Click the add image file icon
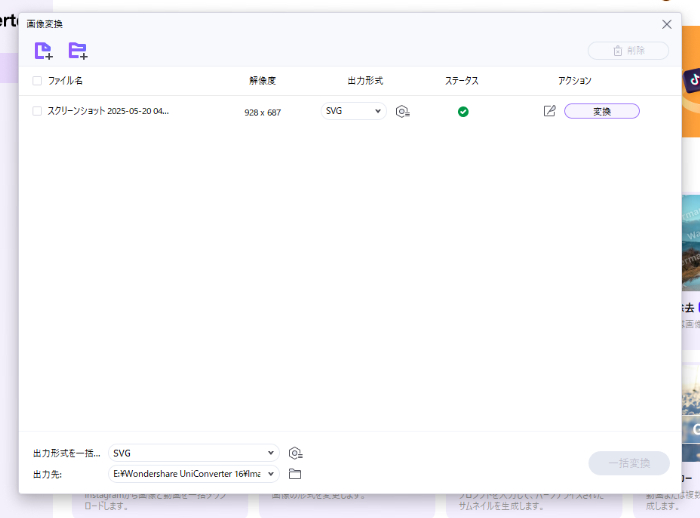Screen dimensions: 700x518 click(43, 50)
